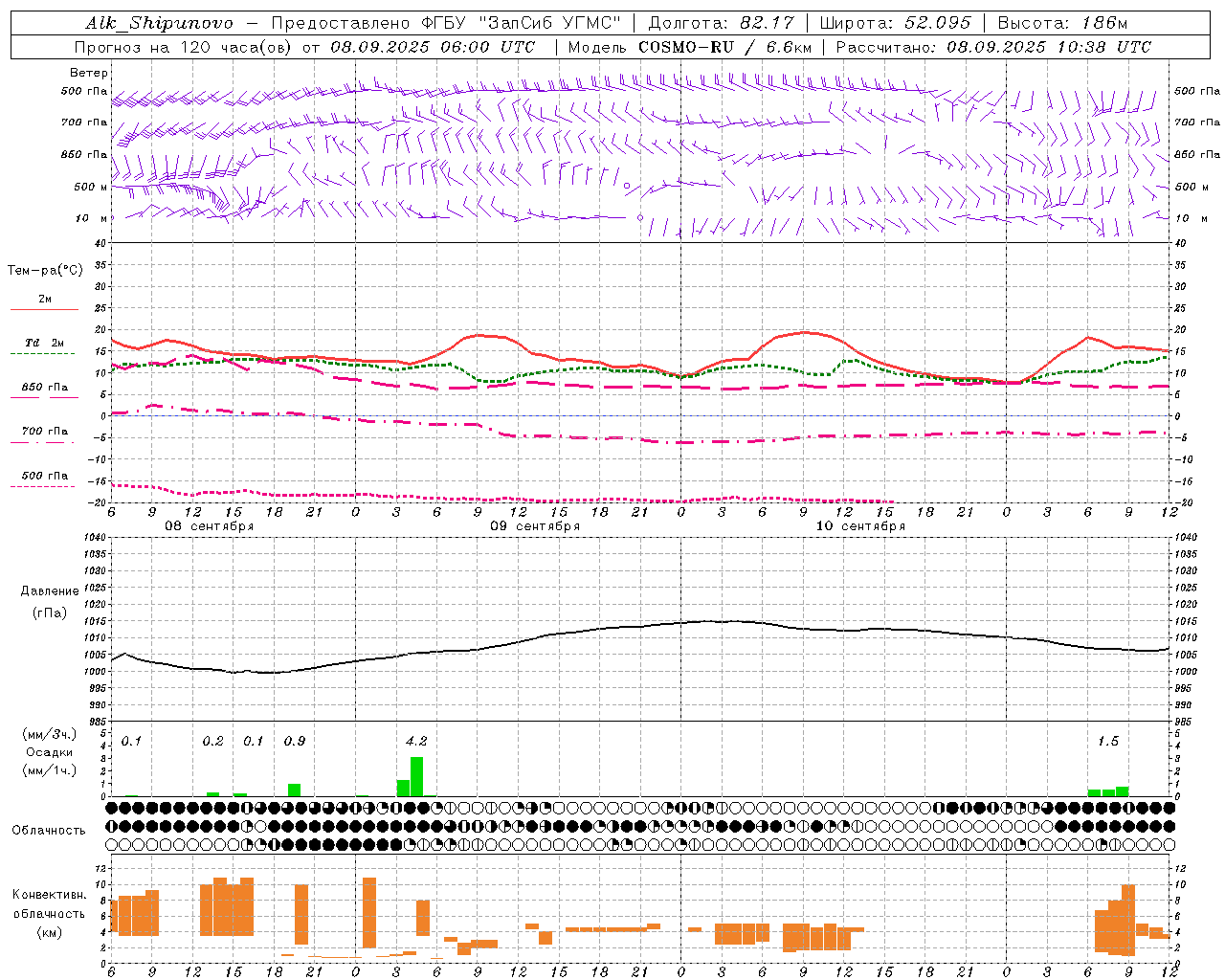Click the Широта: 52.095 header value
Screen dimensions: 1225x980
click(896, 23)
